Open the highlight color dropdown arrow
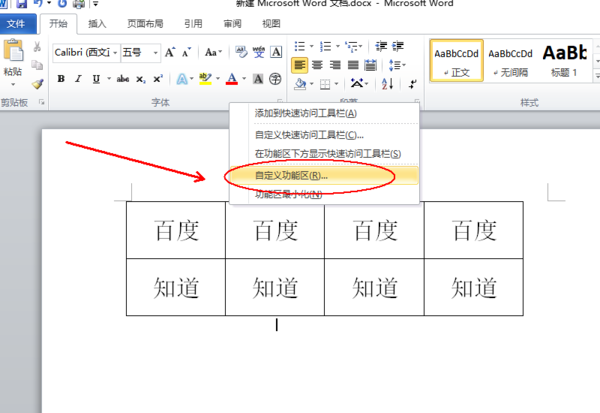600x413 pixels. (x=218, y=79)
